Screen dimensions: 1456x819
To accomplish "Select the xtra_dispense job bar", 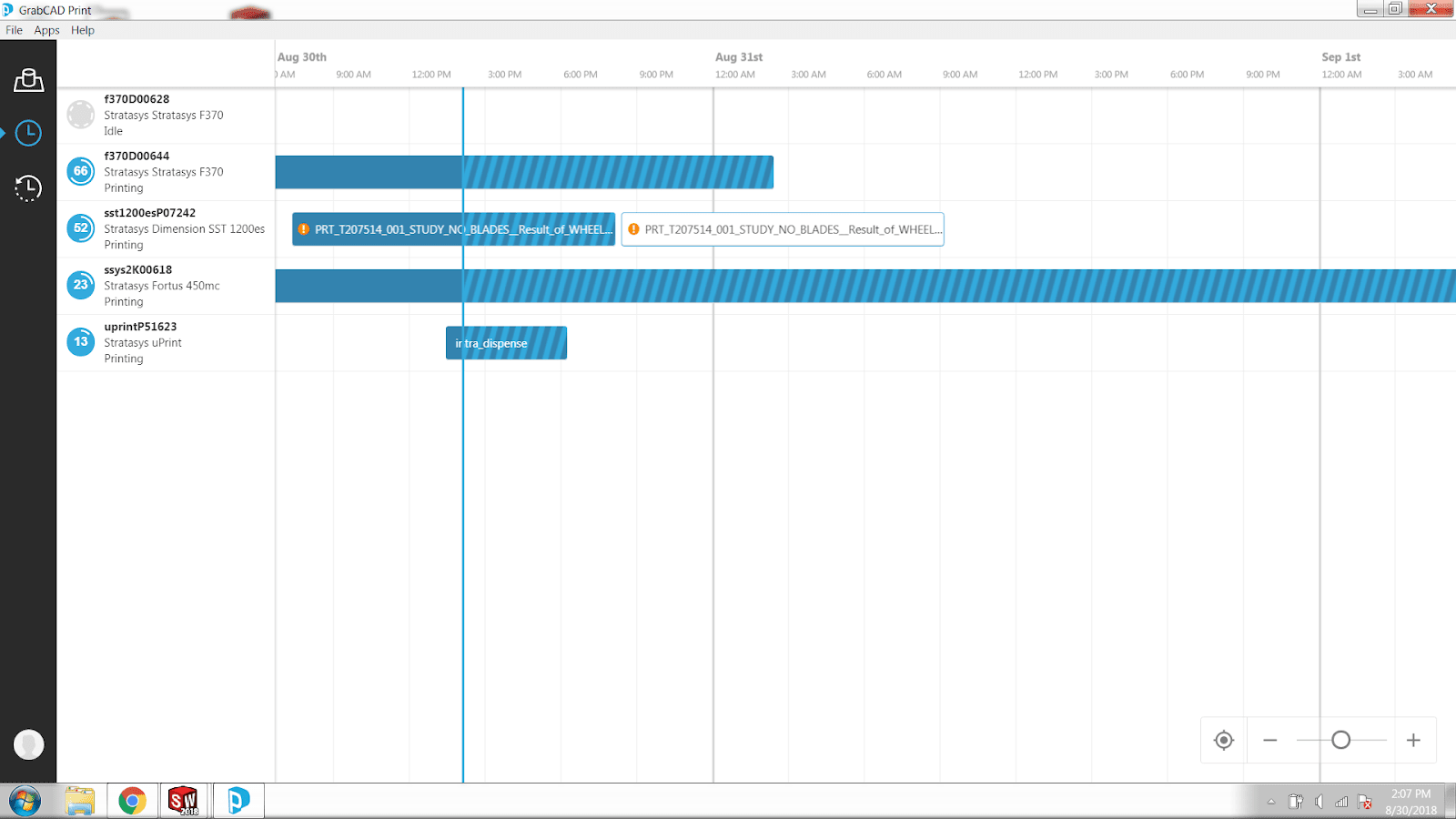I will coord(506,343).
